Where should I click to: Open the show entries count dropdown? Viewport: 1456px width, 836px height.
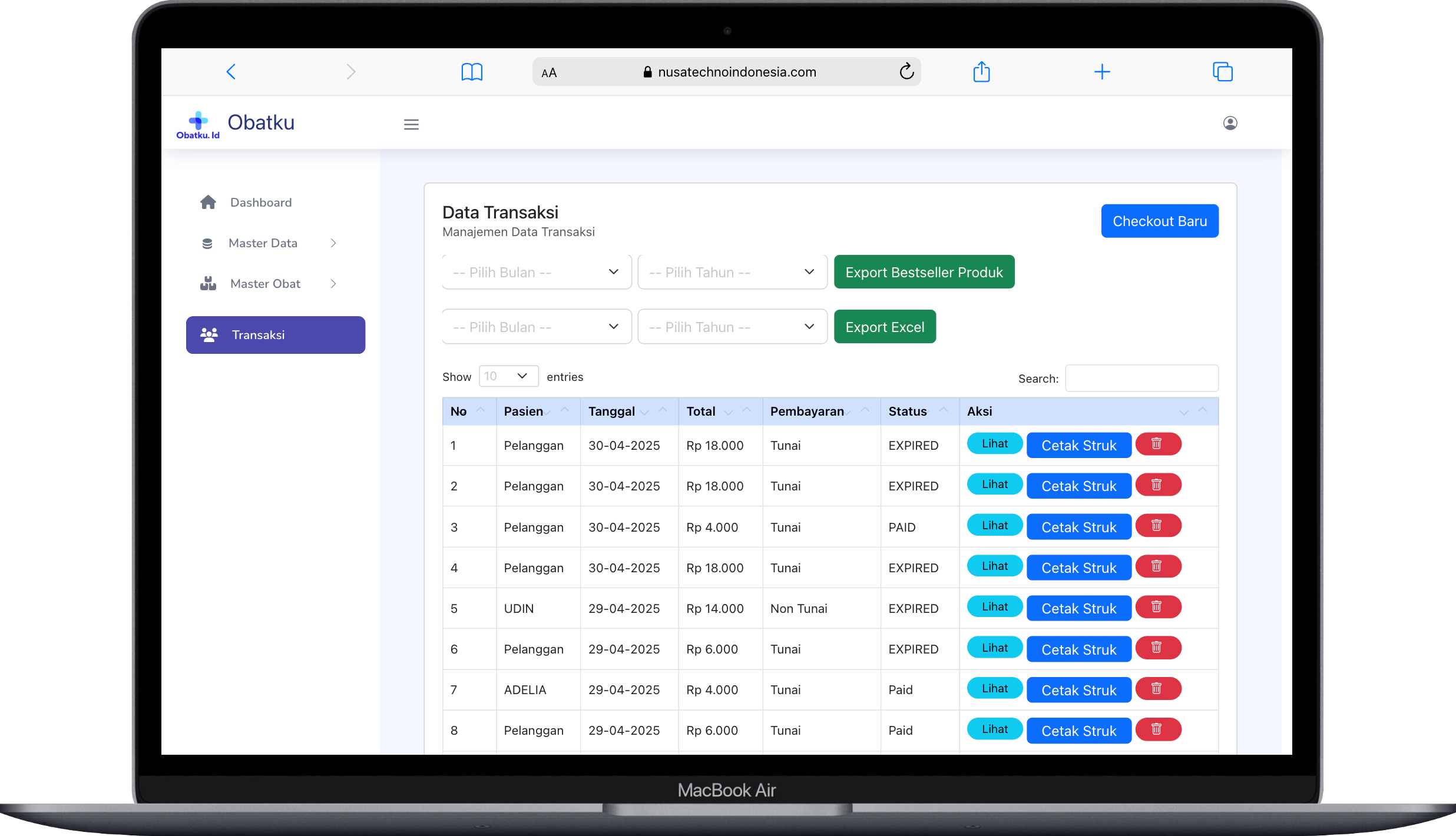coord(508,376)
